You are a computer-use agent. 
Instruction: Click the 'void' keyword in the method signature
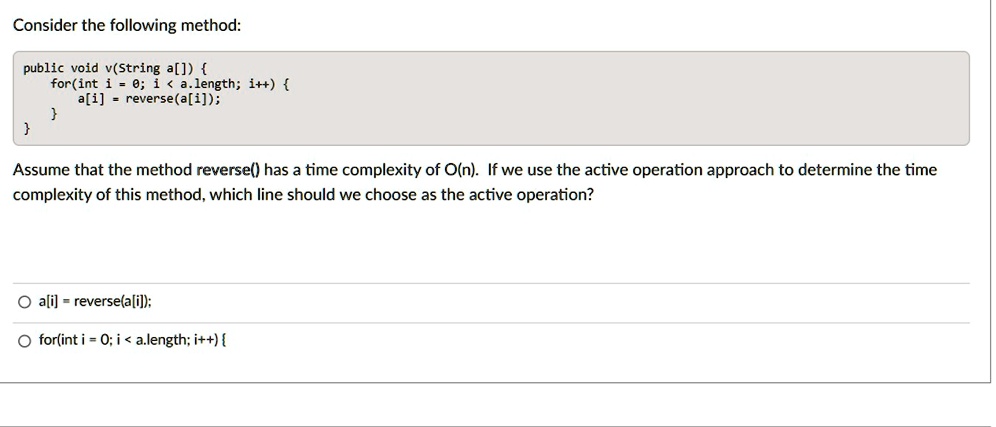pyautogui.click(x=85, y=69)
